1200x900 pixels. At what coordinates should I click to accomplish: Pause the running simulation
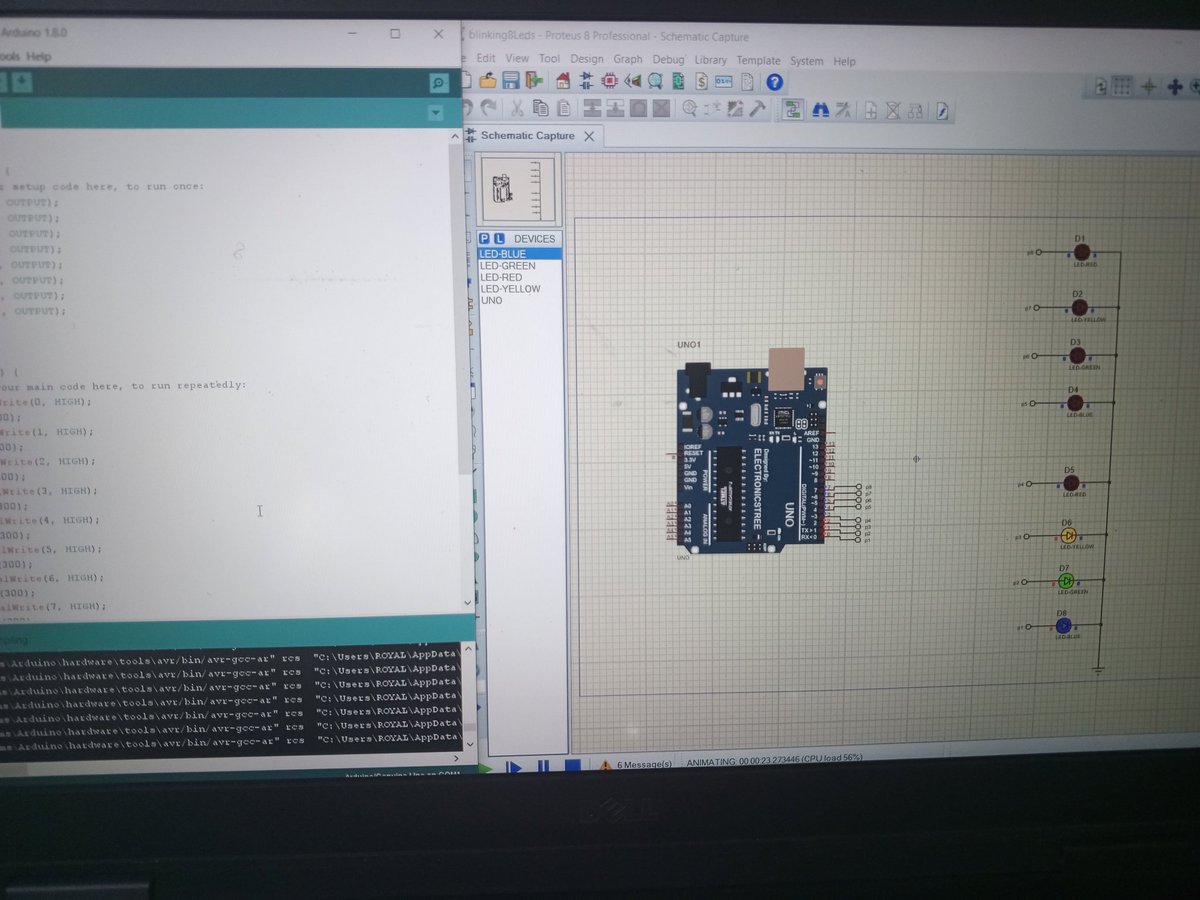click(x=543, y=767)
